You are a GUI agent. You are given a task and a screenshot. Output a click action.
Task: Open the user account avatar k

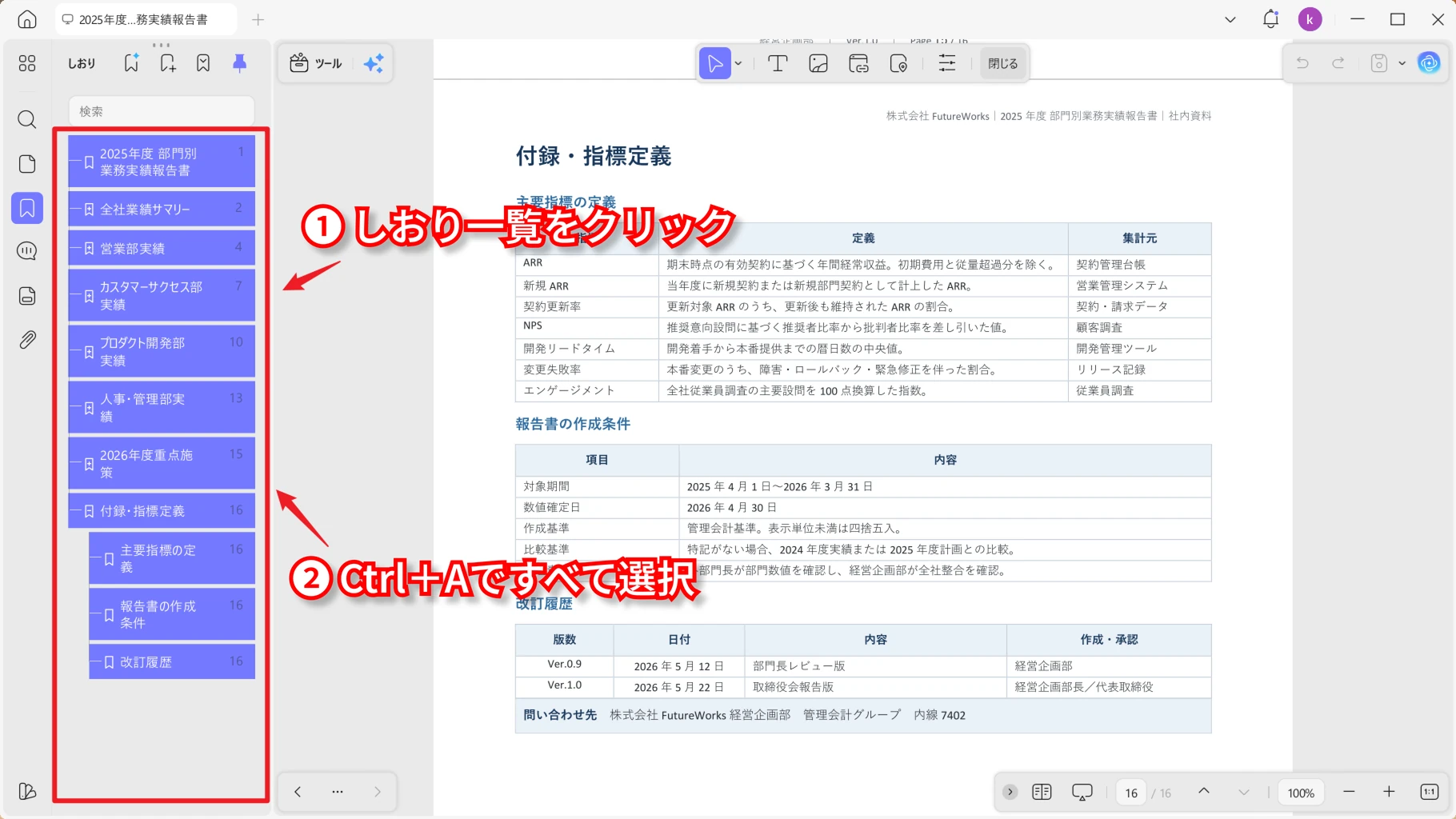click(x=1310, y=19)
